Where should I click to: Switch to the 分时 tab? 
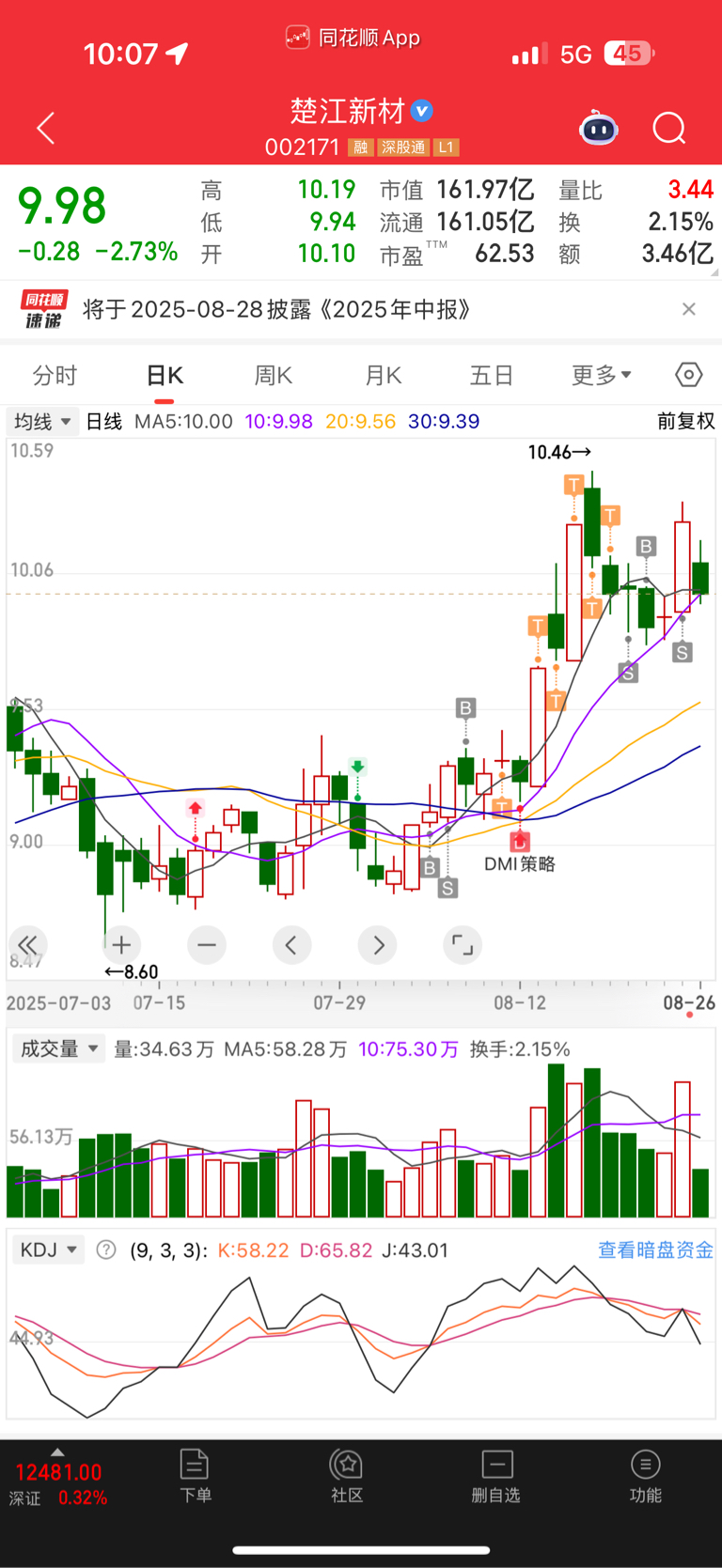click(55, 375)
